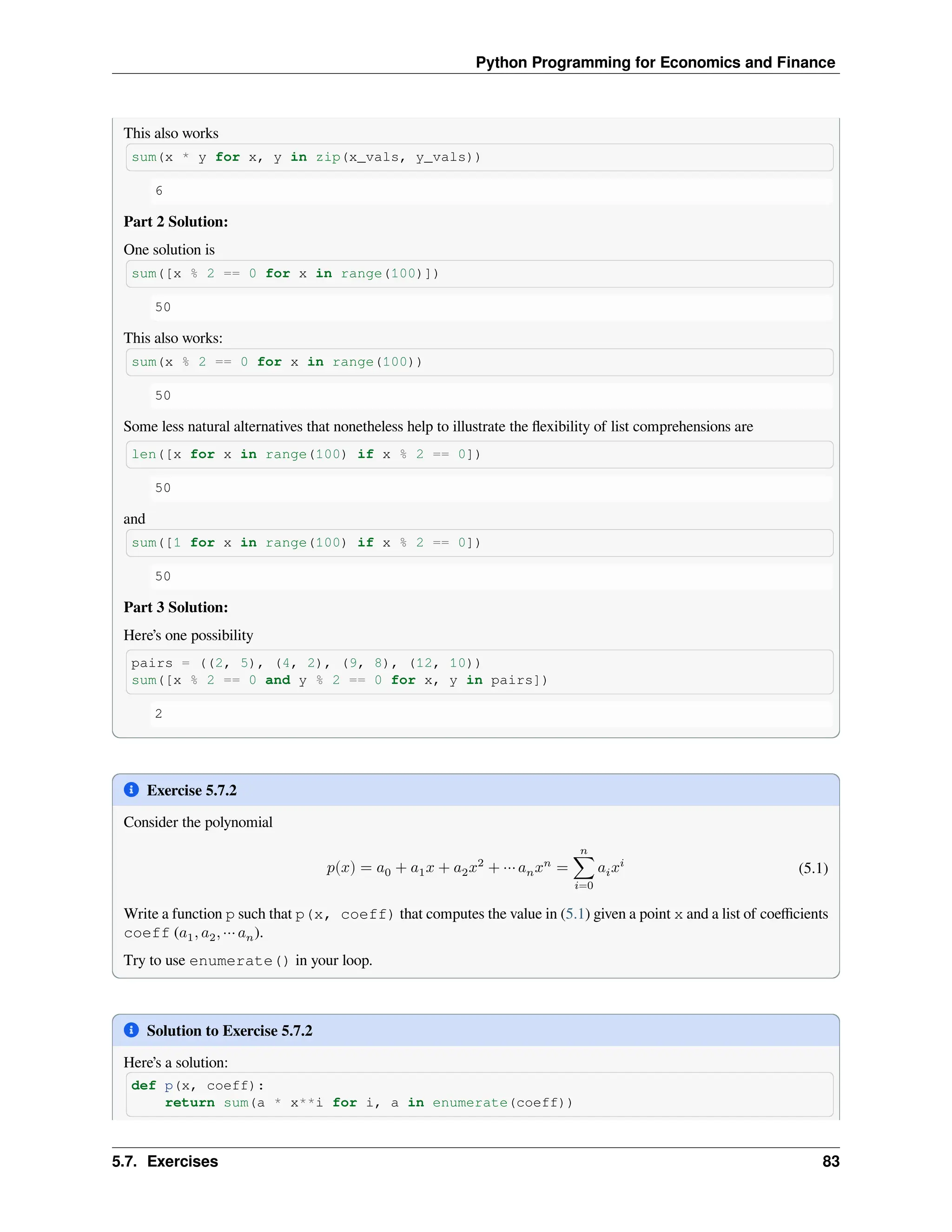
Task: Click the info icon beside Exercise 5.7.2
Action: [x=131, y=789]
